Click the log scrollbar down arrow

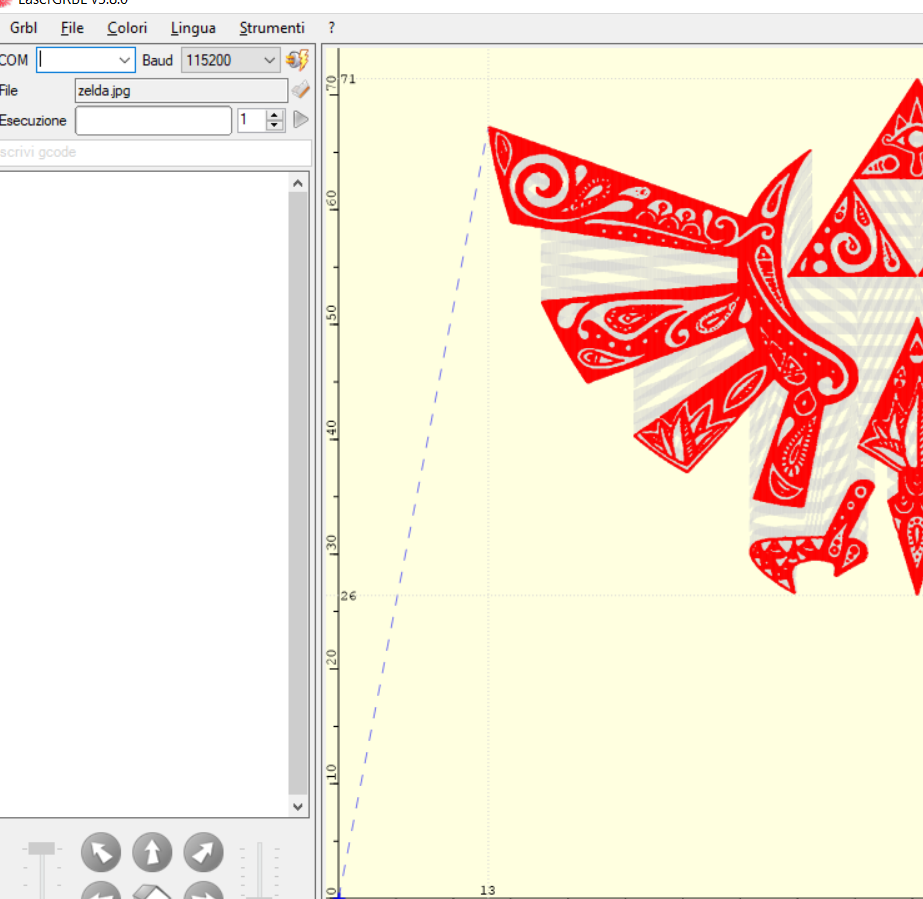pyautogui.click(x=298, y=807)
